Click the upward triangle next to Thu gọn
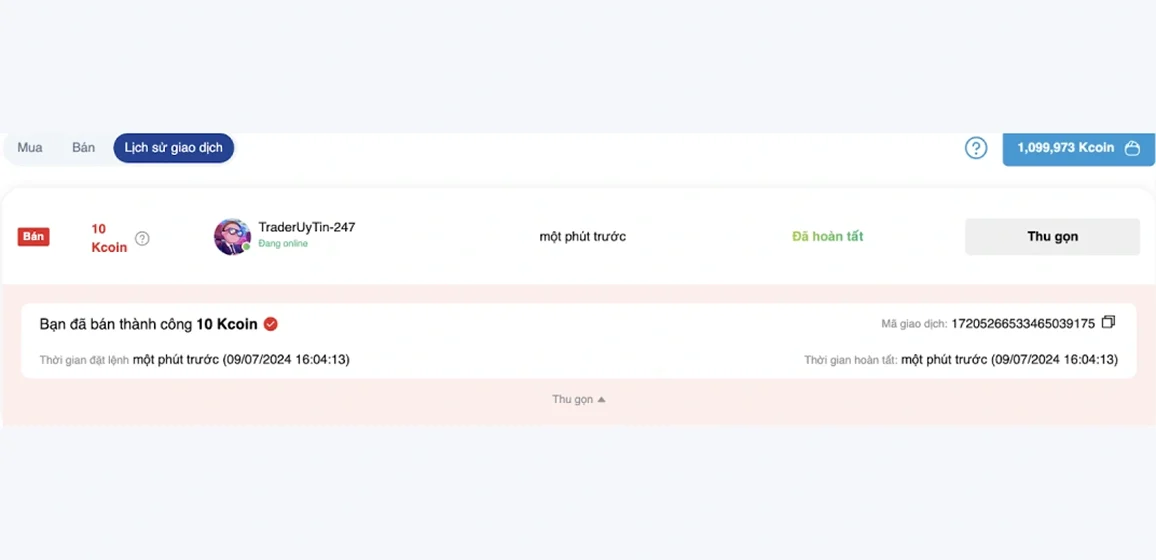1156x560 pixels. click(x=602, y=399)
